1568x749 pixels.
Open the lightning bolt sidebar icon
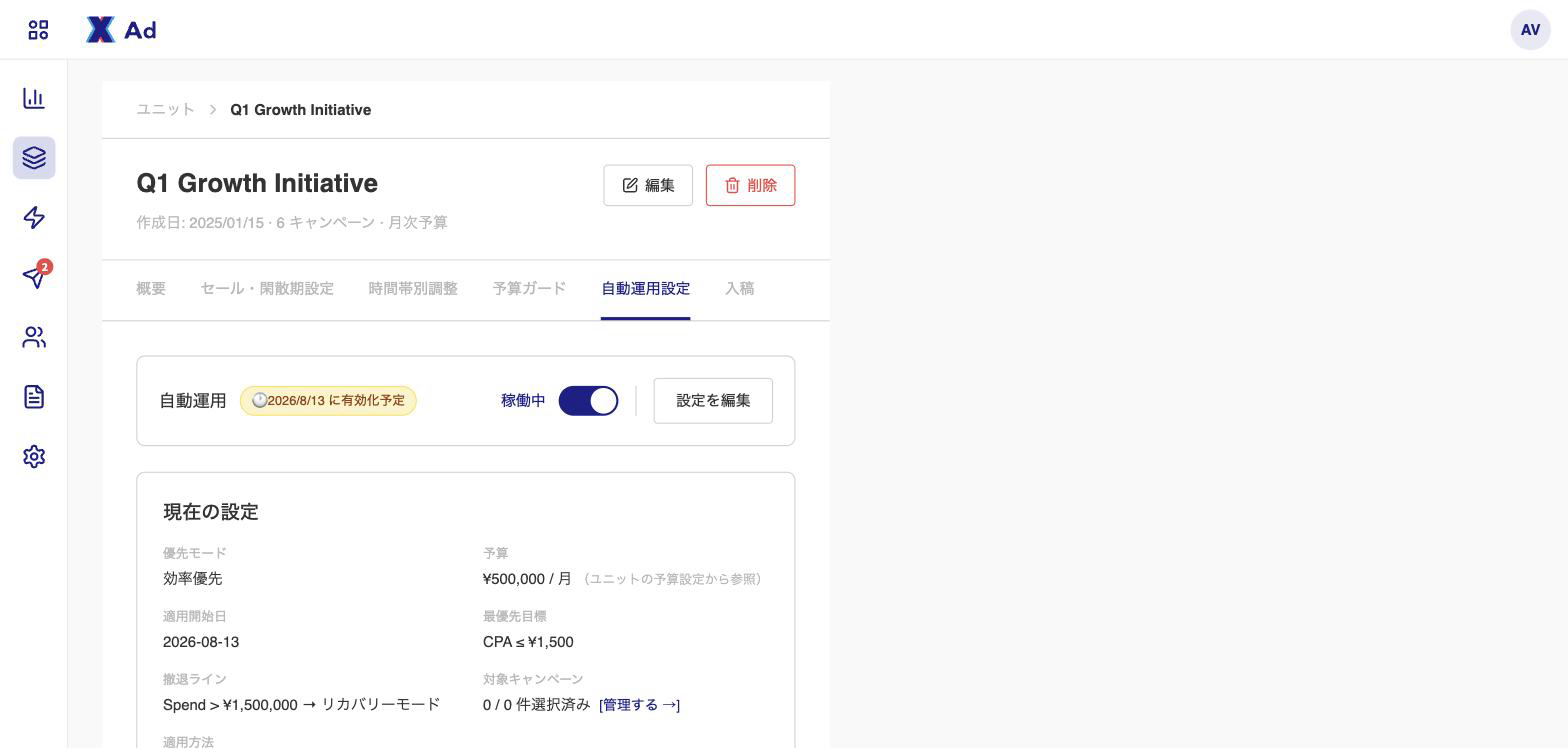pyautogui.click(x=34, y=218)
